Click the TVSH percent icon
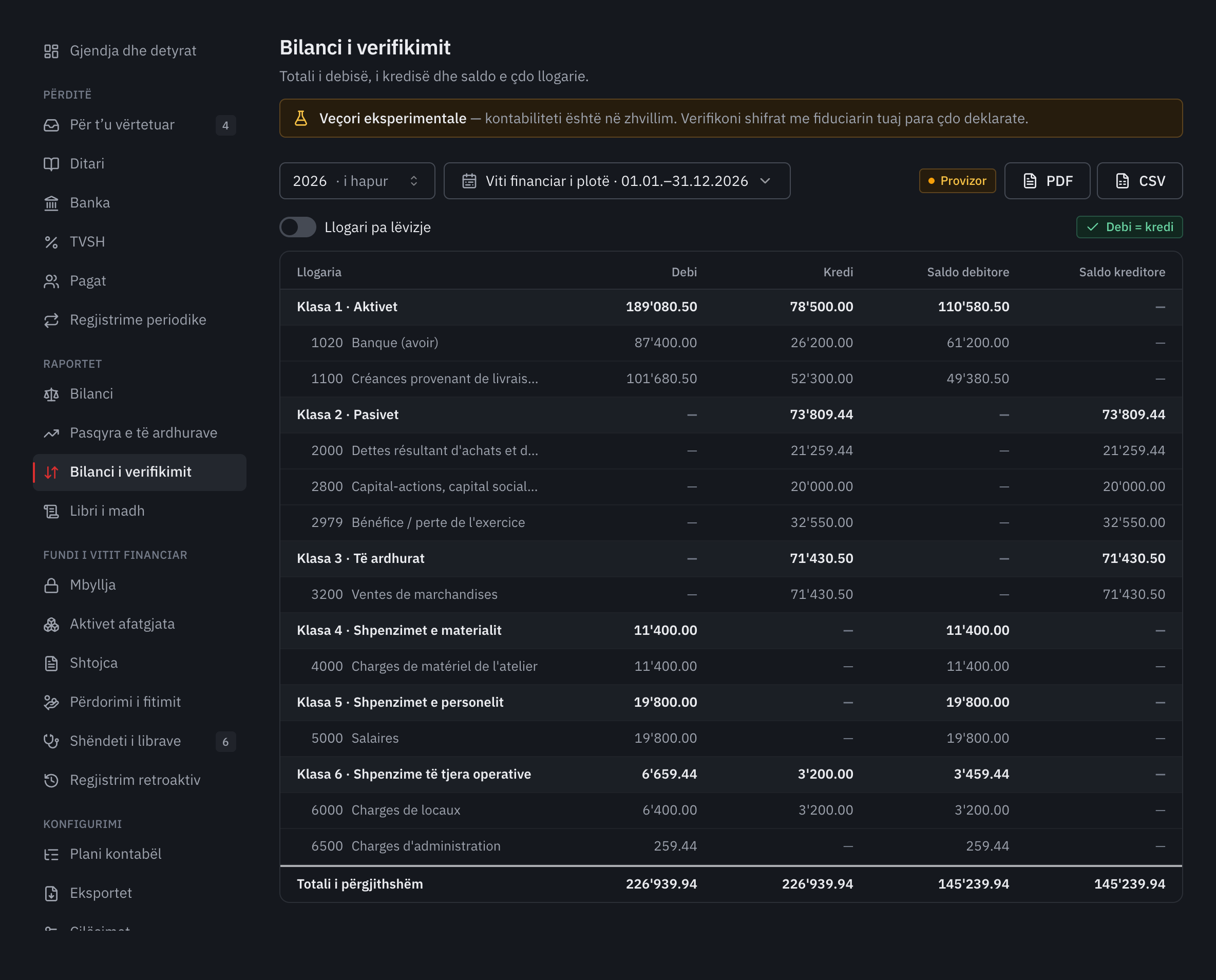Image resolution: width=1216 pixels, height=980 pixels. (51, 242)
